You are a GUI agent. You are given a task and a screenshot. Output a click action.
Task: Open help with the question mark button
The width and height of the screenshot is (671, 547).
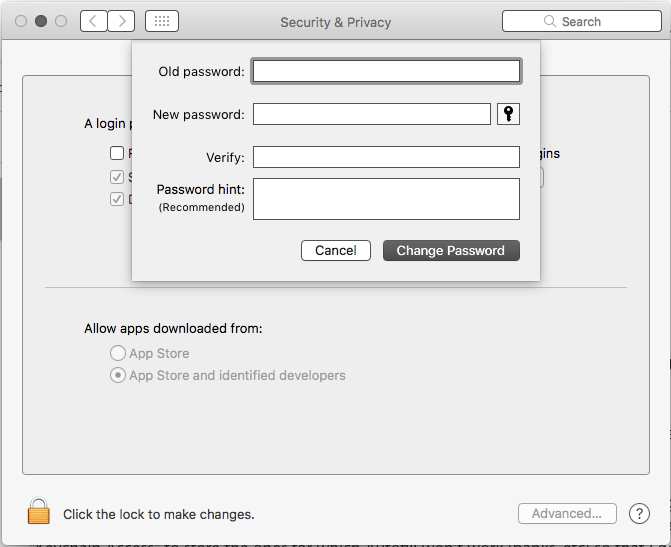[639, 513]
